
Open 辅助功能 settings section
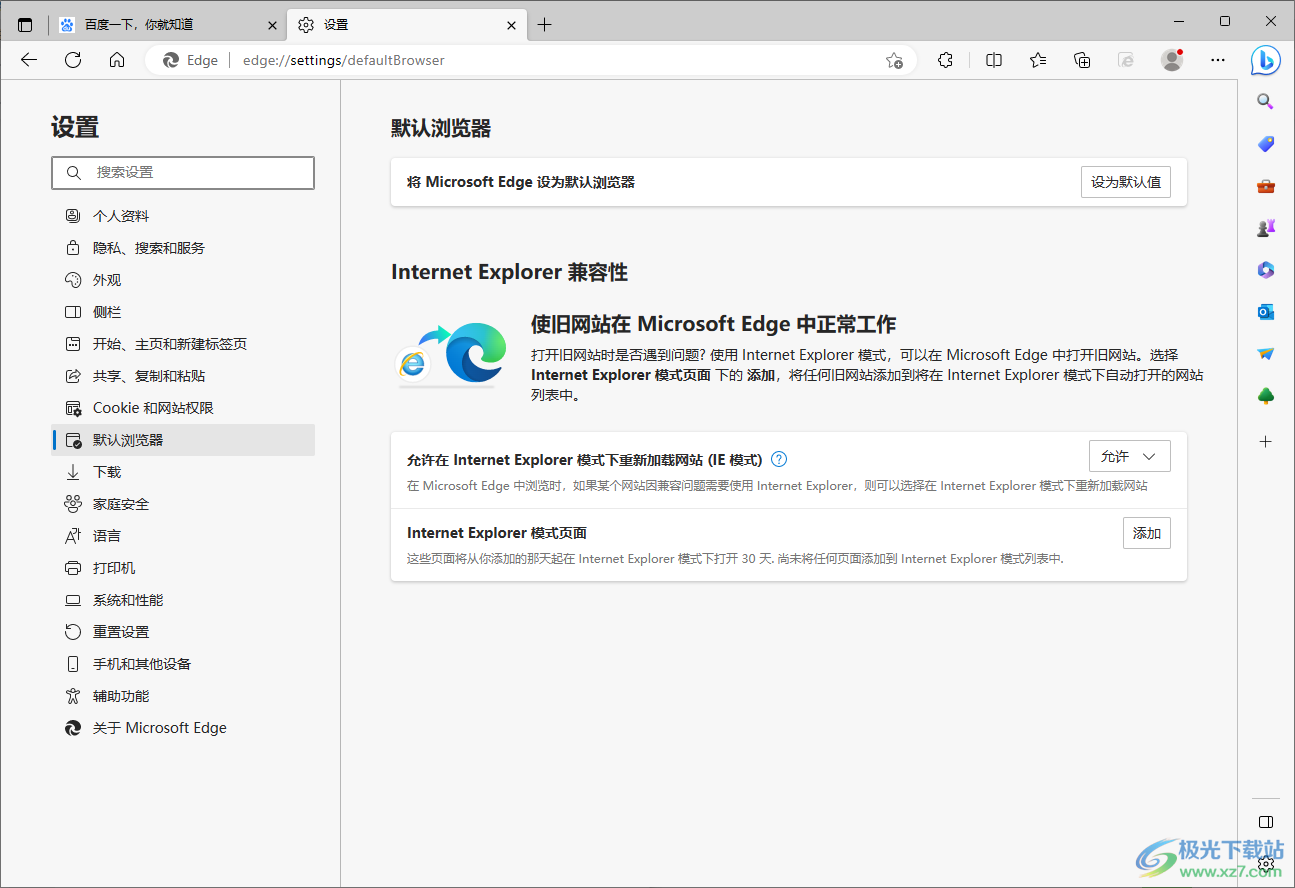point(183,696)
